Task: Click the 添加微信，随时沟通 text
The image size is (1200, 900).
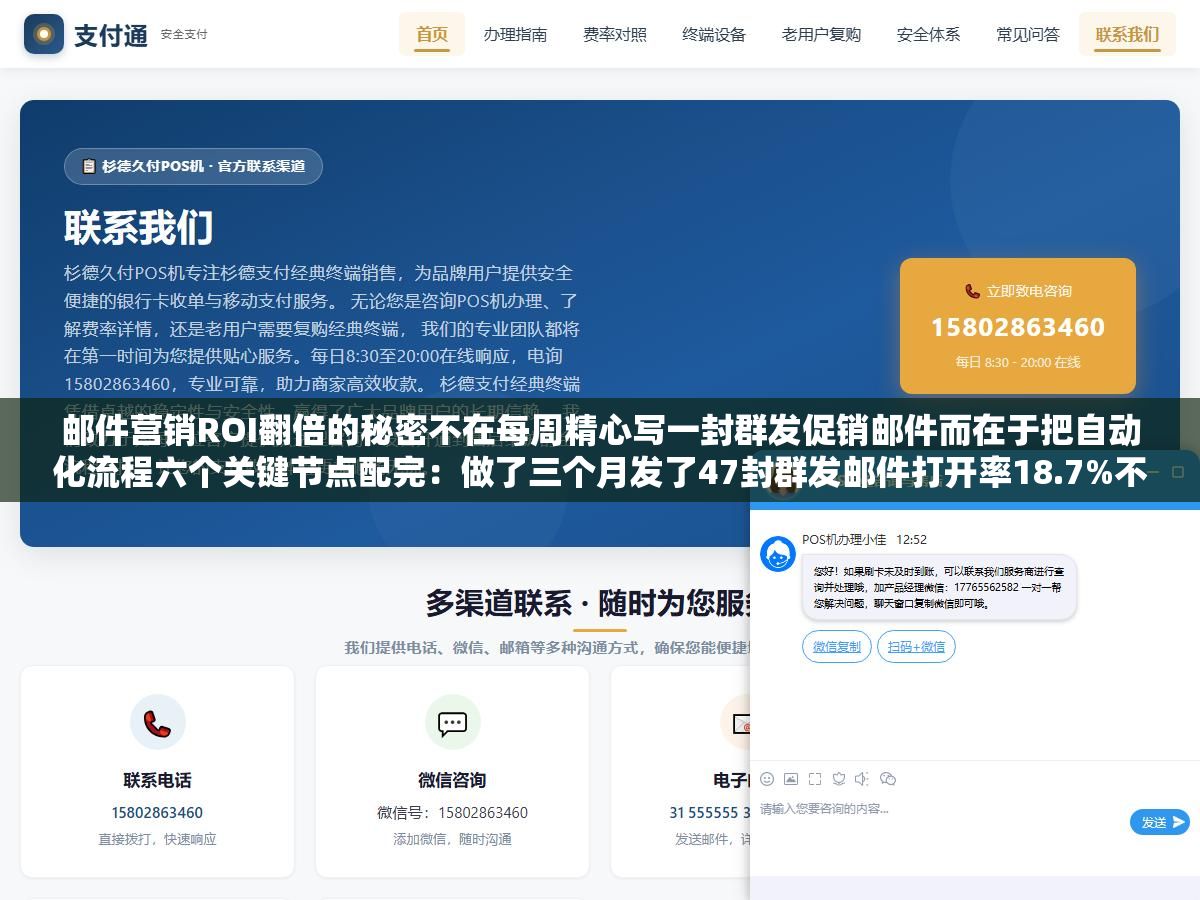Action: click(x=452, y=839)
